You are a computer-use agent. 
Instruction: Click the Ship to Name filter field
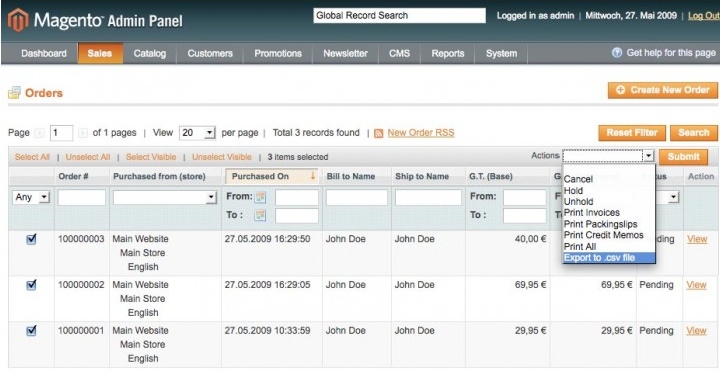[428, 197]
